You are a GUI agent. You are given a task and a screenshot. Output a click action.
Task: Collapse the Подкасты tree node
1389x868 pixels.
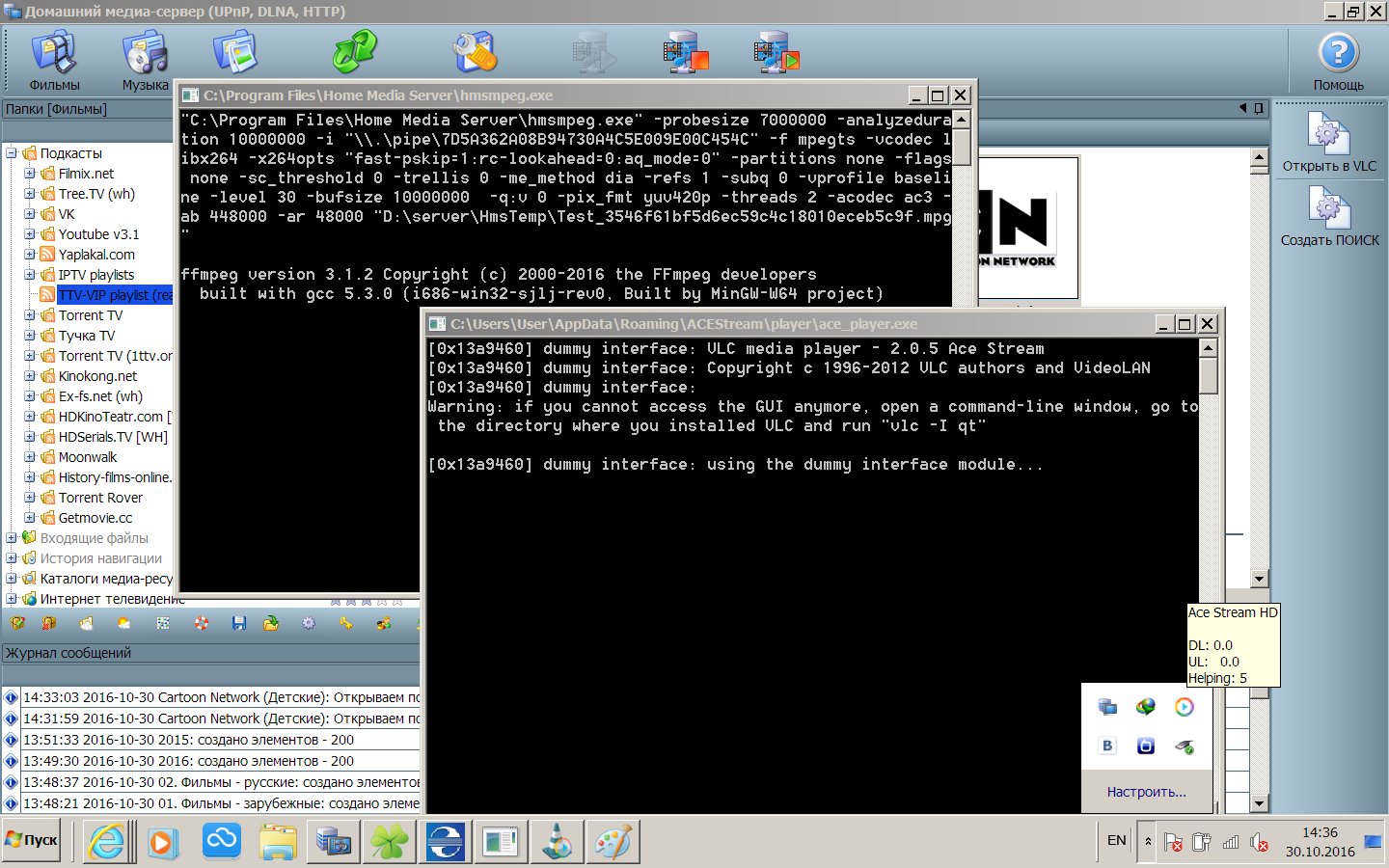click(x=12, y=153)
